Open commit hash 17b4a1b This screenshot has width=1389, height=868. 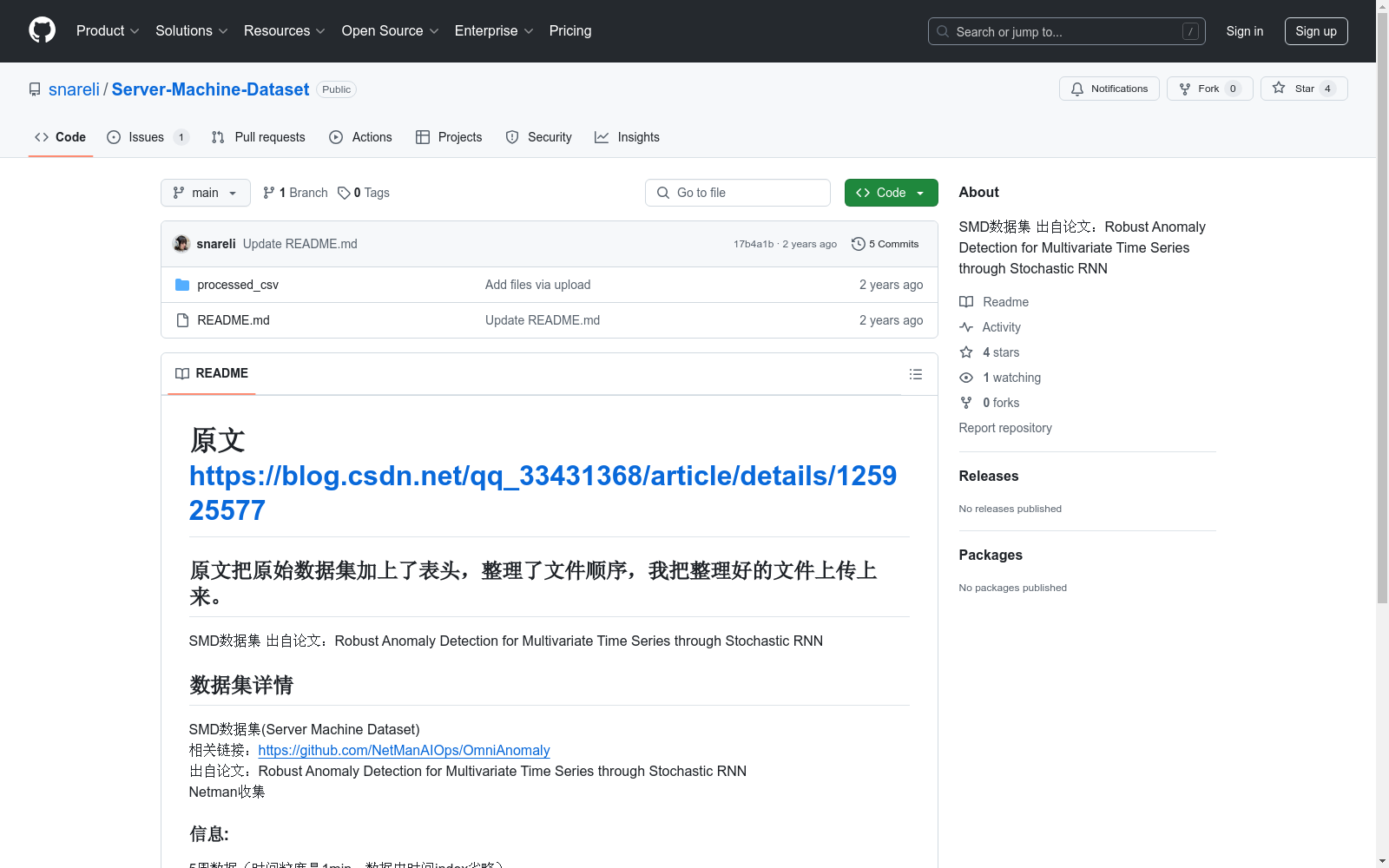click(754, 244)
